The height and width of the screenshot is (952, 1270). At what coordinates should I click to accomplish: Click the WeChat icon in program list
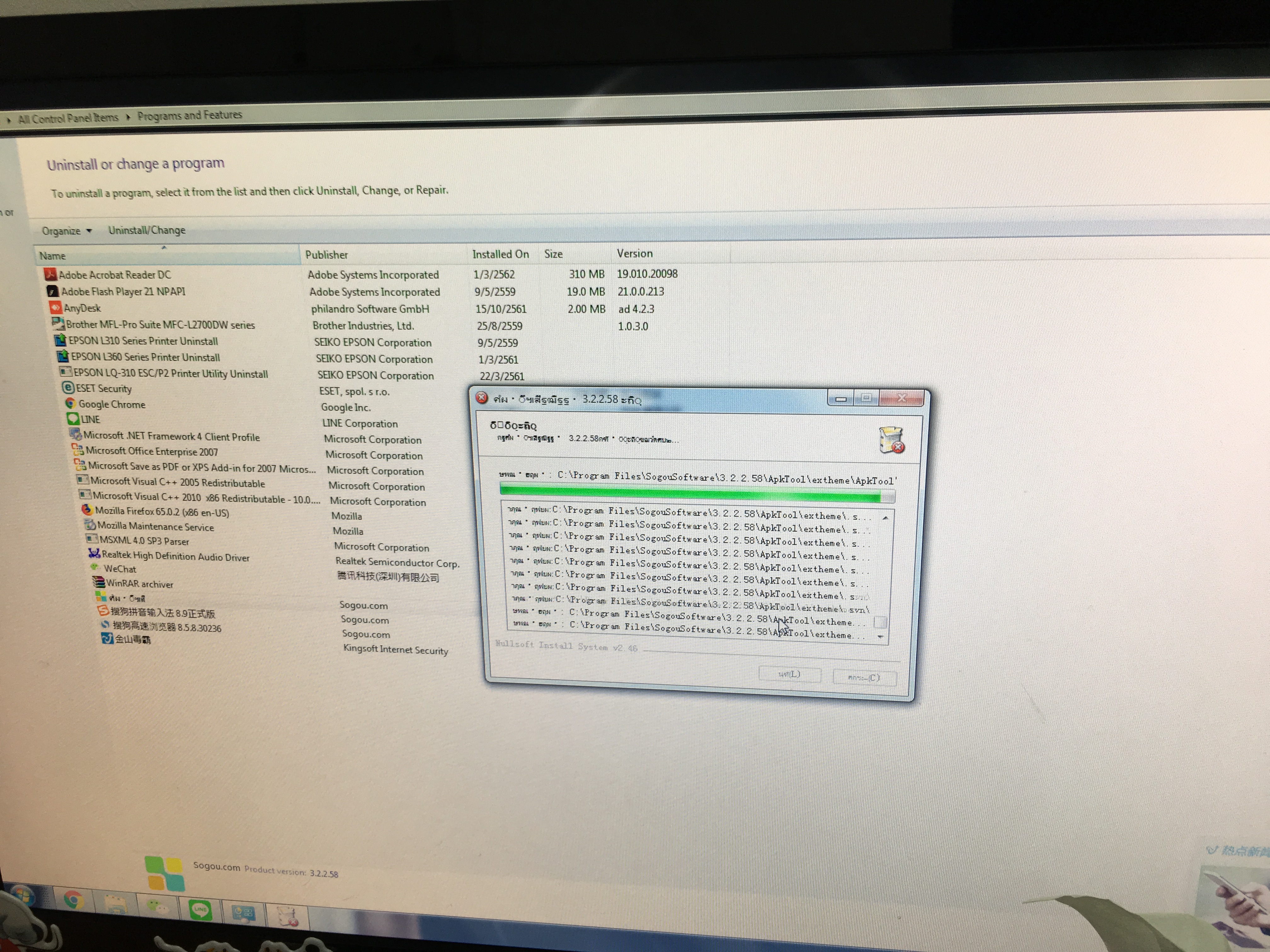[x=95, y=568]
